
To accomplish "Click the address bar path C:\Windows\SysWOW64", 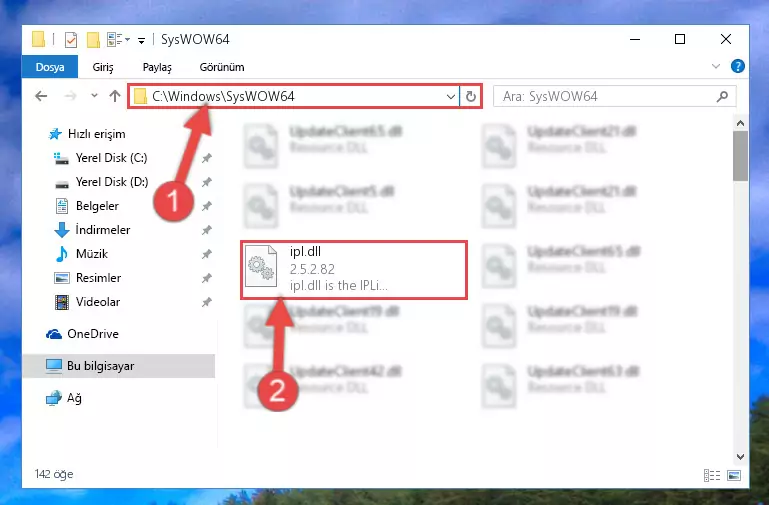I will tap(223, 96).
